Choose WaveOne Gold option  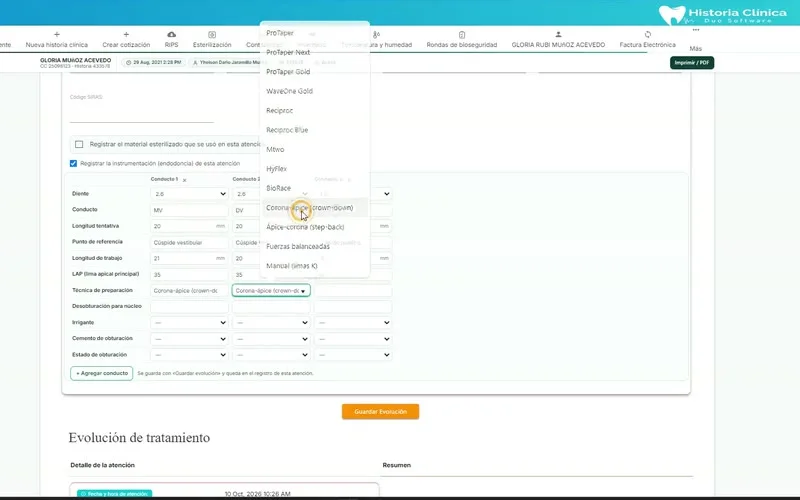pos(315,91)
